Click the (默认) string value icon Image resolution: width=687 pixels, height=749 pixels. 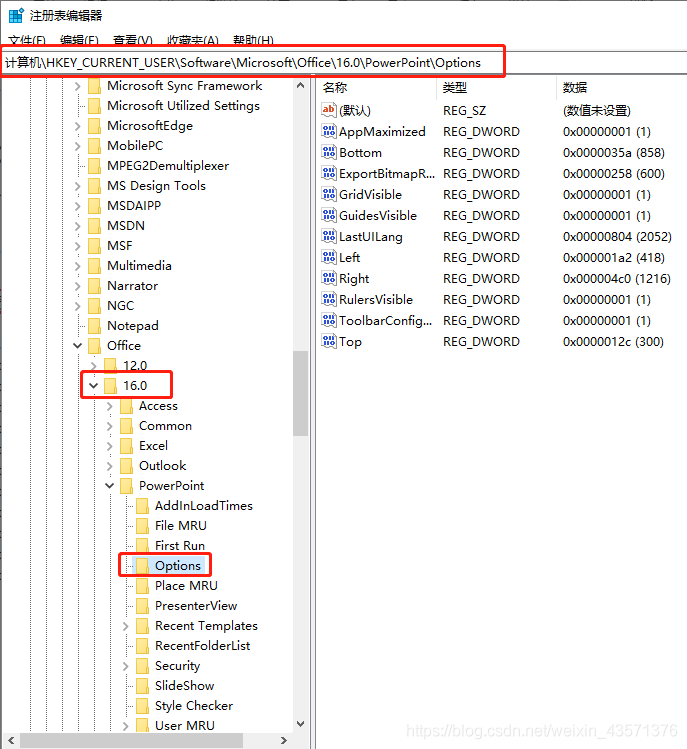point(329,110)
